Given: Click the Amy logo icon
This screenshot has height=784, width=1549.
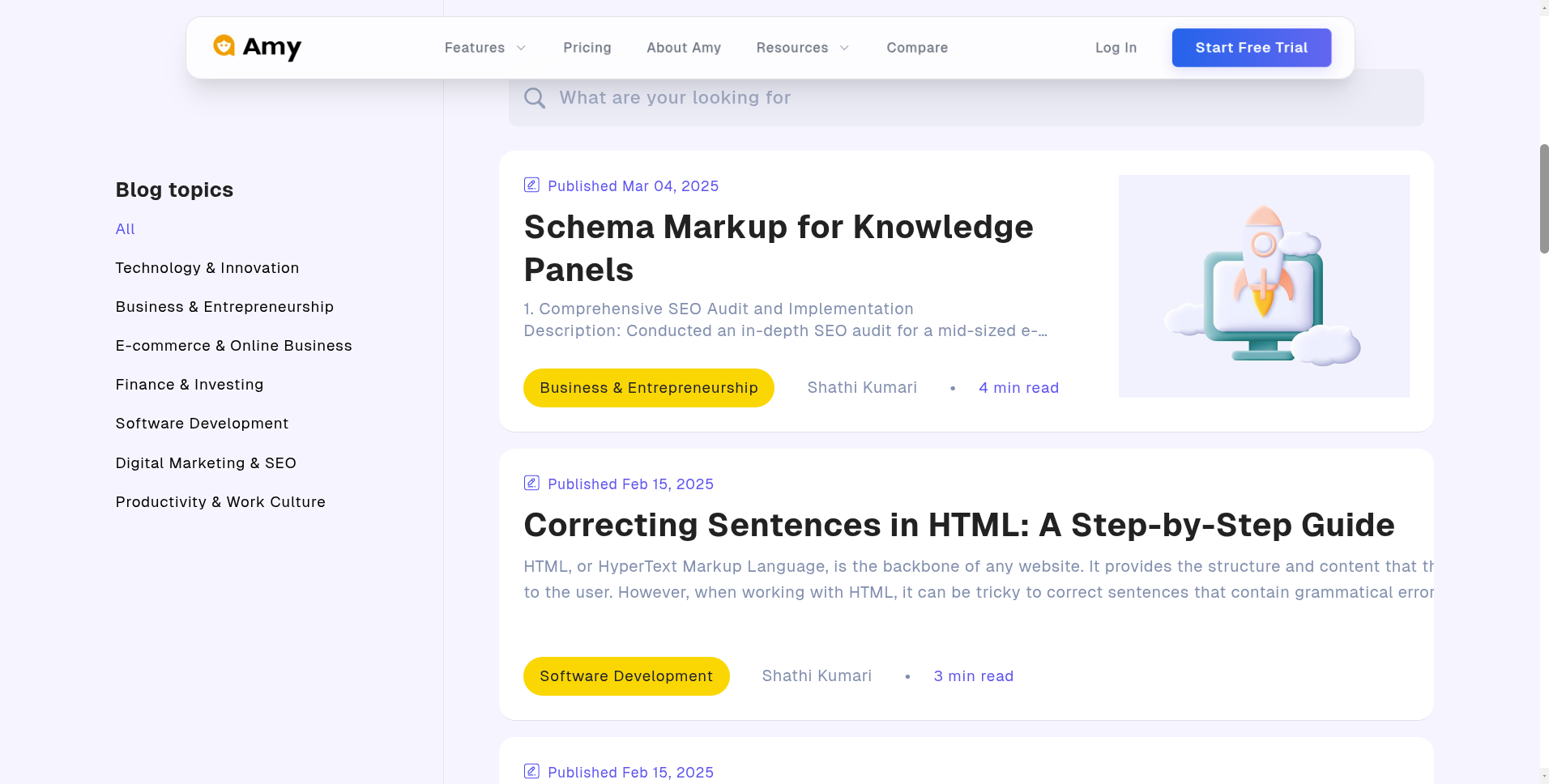Looking at the screenshot, I should (224, 46).
